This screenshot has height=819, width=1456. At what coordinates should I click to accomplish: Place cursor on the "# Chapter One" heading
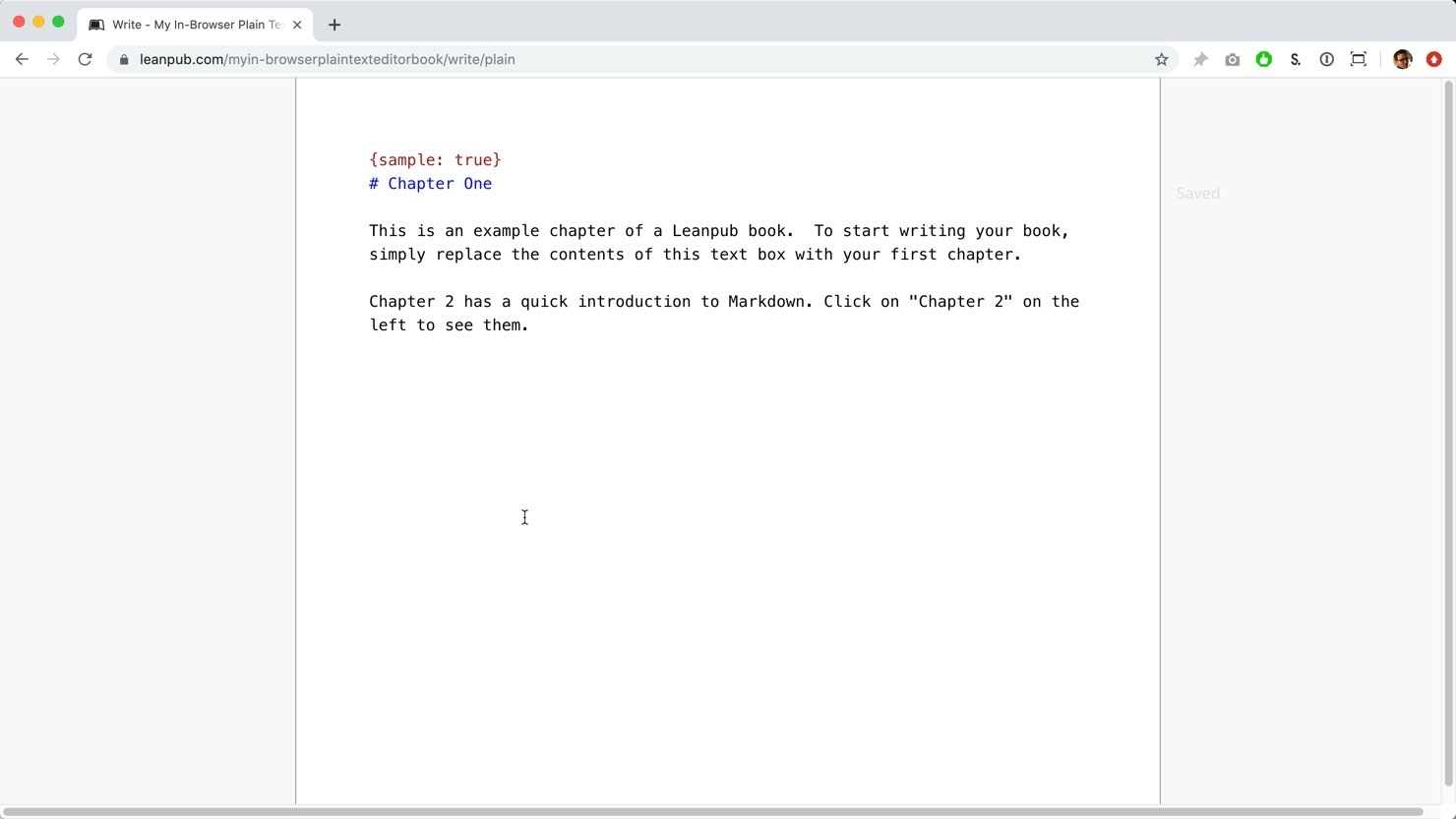[439, 184]
